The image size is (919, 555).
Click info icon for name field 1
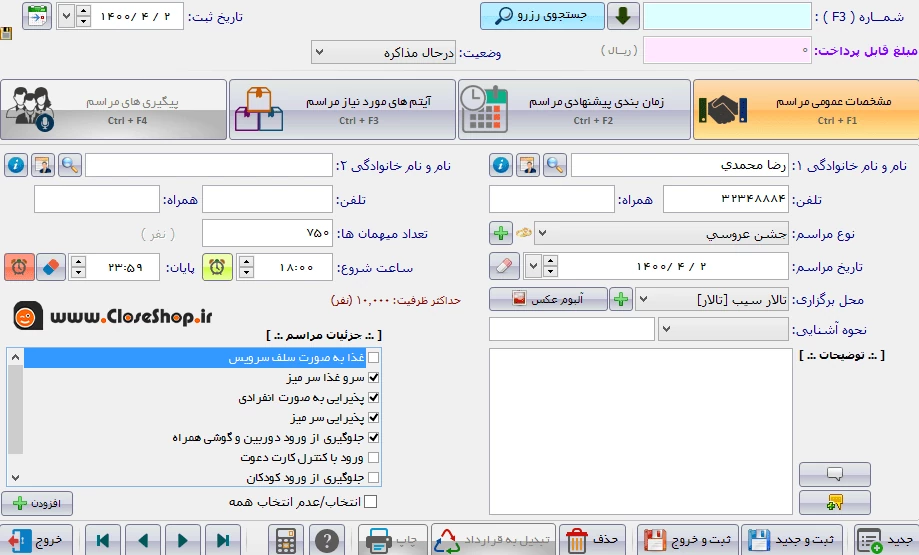(501, 165)
